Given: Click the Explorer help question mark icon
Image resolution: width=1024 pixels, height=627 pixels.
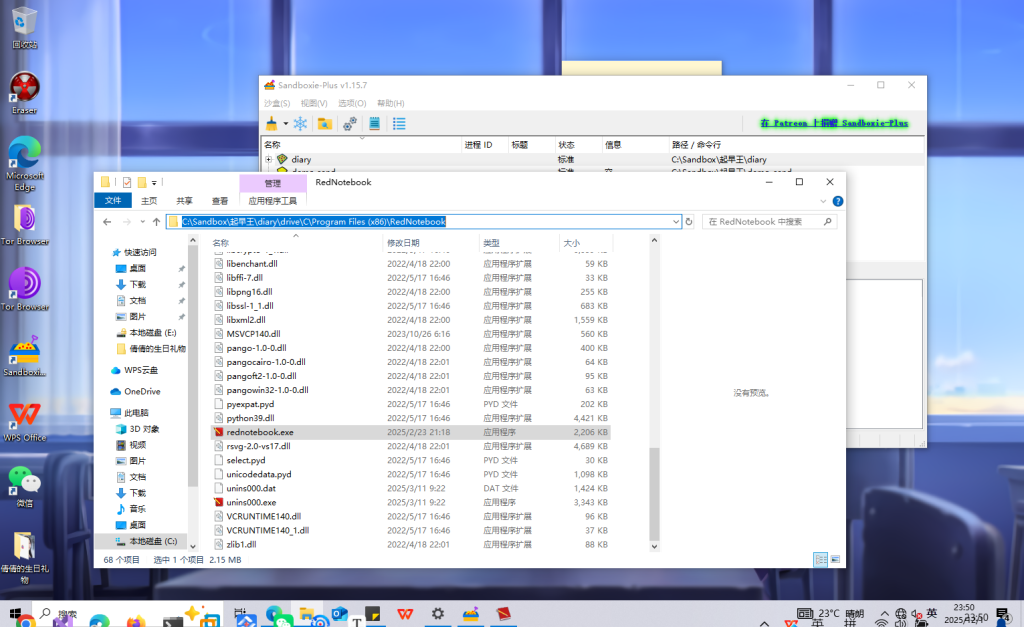Looking at the screenshot, I should coord(837,201).
